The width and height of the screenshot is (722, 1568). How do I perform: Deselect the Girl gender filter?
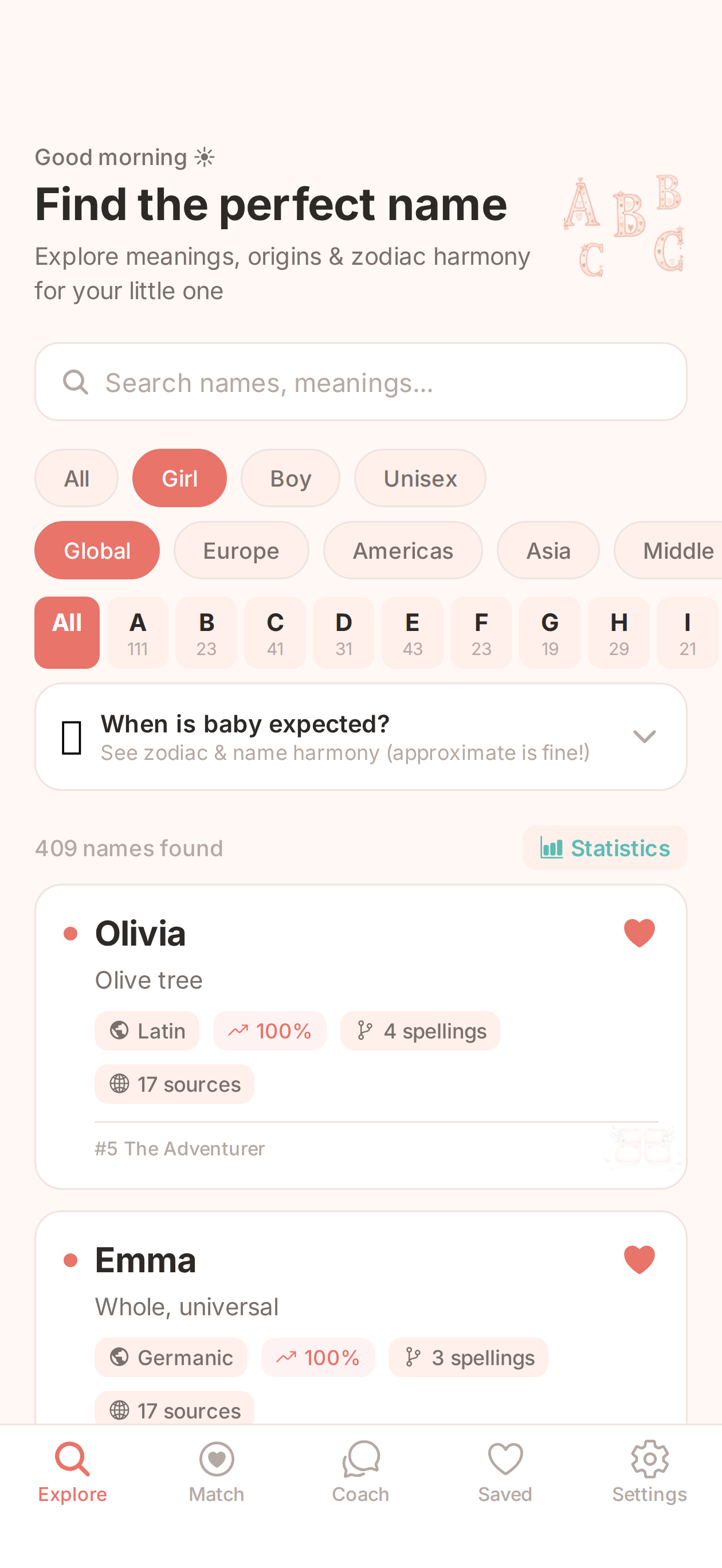coord(179,478)
